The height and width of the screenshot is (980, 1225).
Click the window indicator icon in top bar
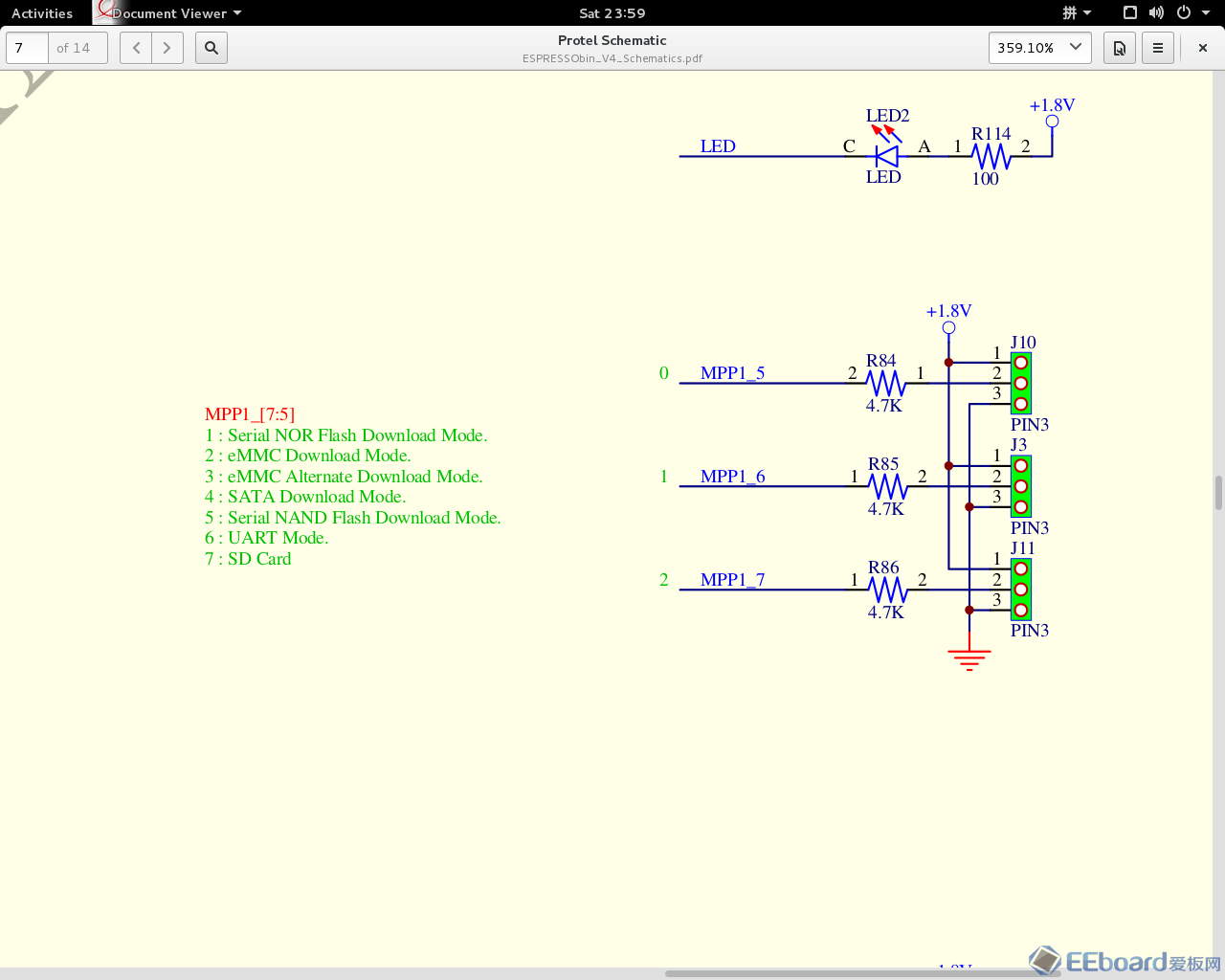click(x=1130, y=13)
